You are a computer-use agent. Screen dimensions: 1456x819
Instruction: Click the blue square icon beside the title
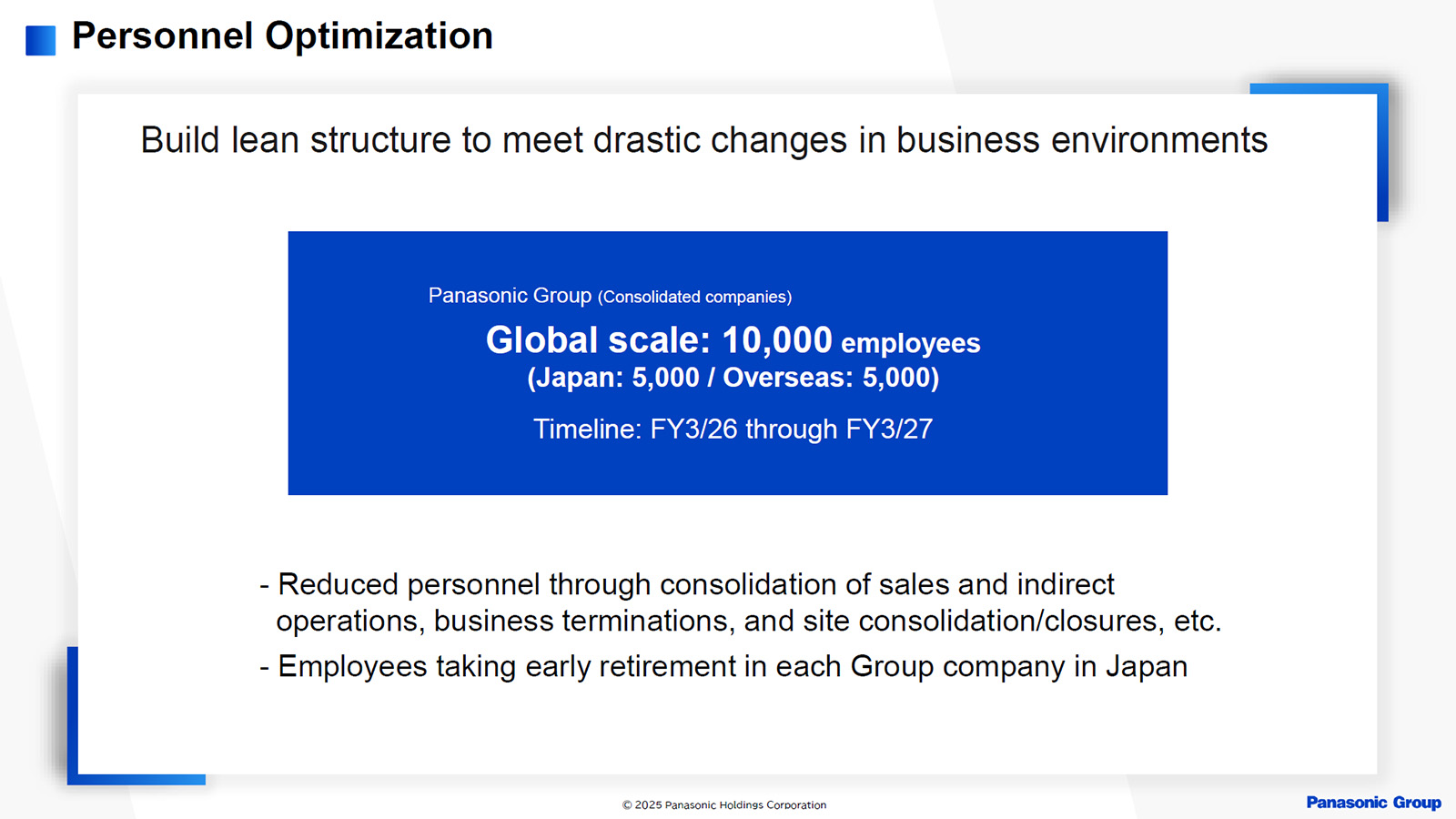click(x=40, y=40)
